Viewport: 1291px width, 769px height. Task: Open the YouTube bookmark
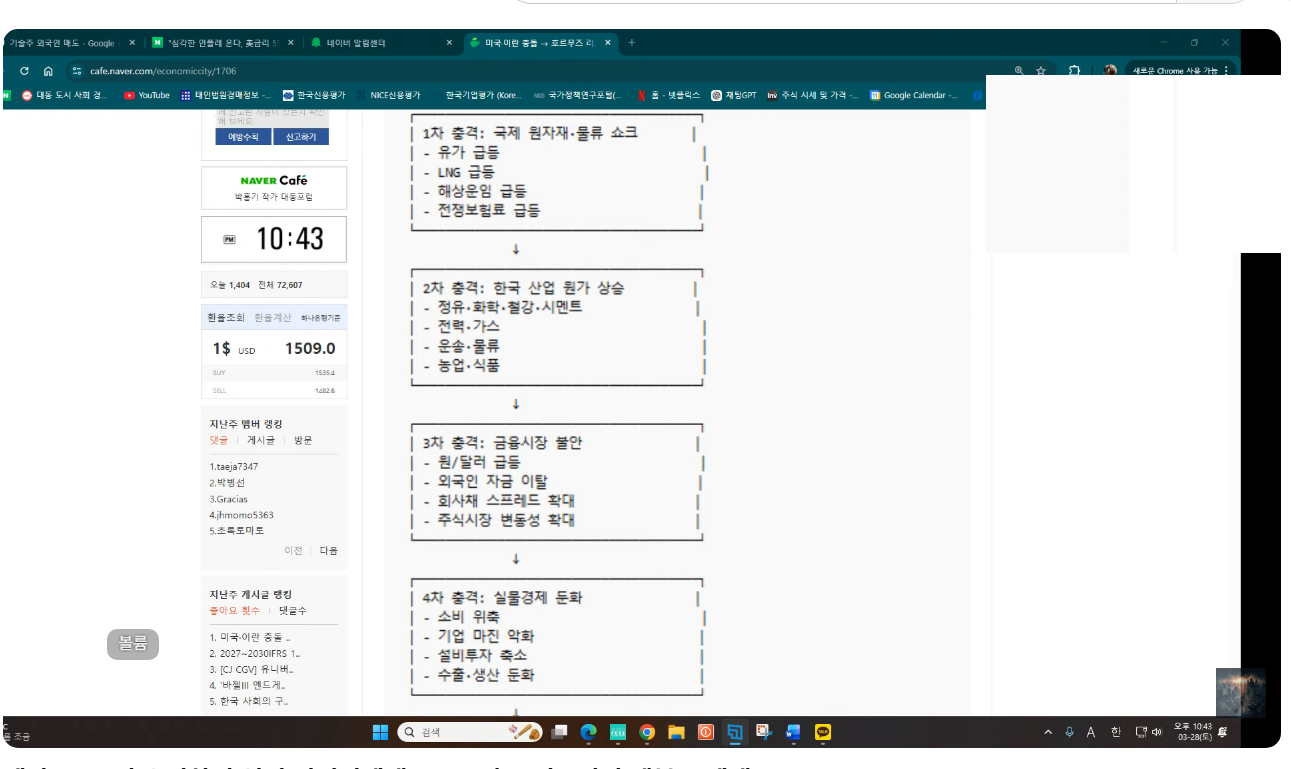[146, 95]
